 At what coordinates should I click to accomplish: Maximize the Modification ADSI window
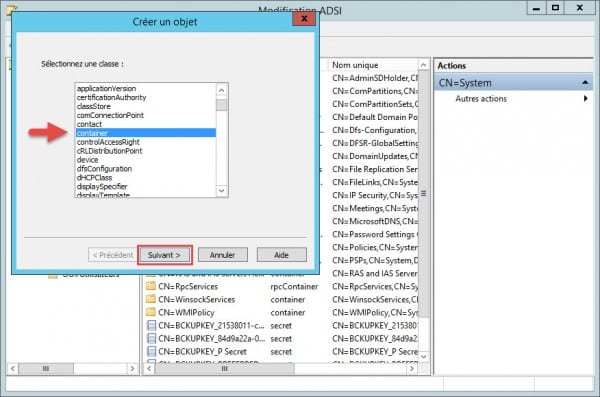pos(555,8)
